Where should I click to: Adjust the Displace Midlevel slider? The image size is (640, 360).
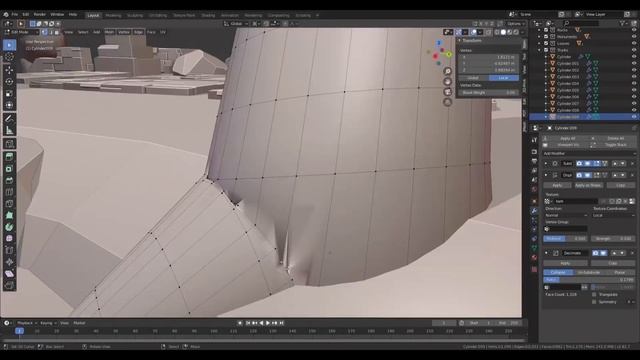point(565,238)
